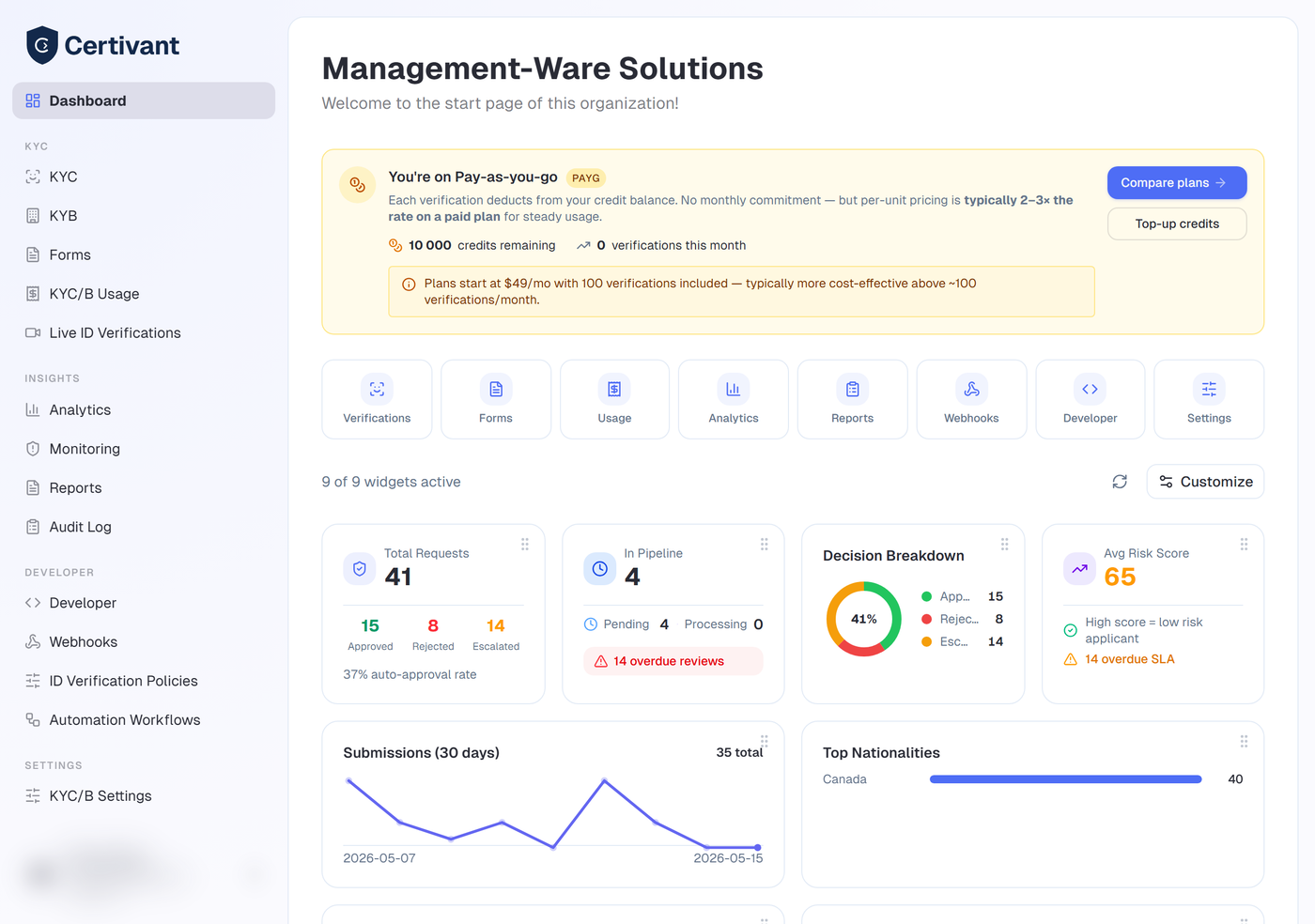Refresh the dashboard widgets
The height and width of the screenshot is (924, 1315).
[1120, 482]
